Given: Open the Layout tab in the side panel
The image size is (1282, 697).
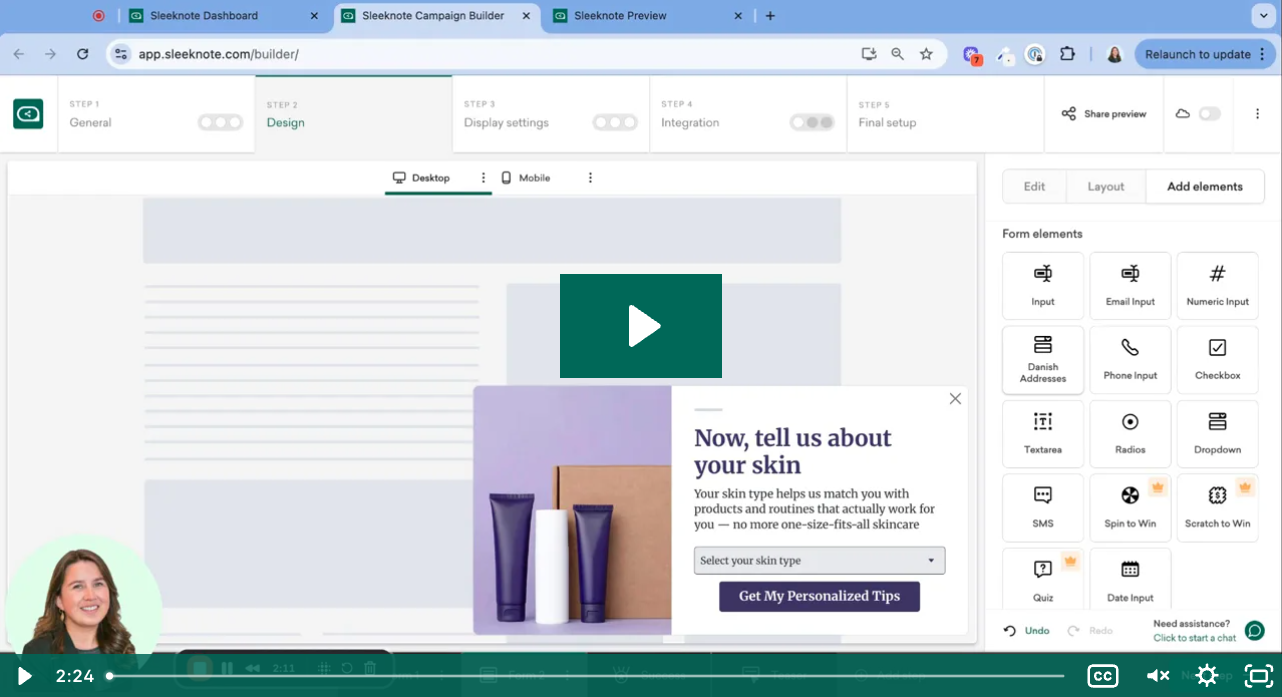Looking at the screenshot, I should pyautogui.click(x=1105, y=186).
